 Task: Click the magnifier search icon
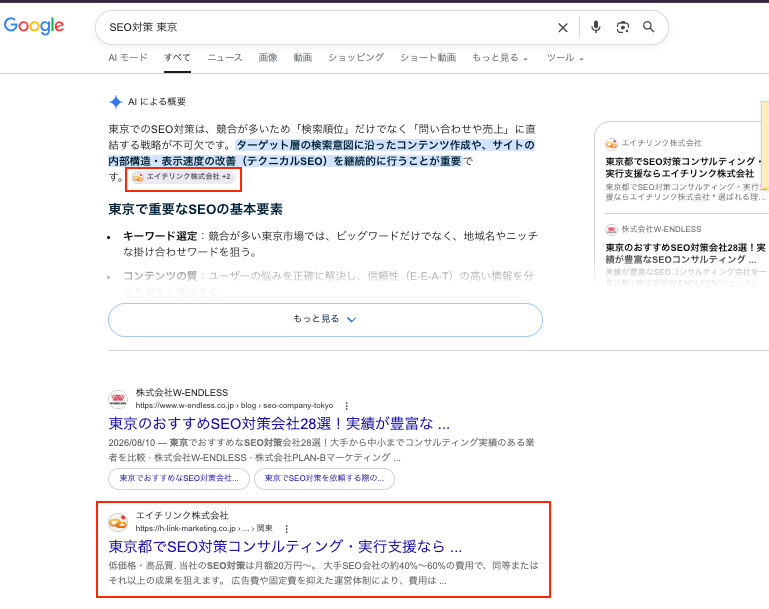(x=648, y=27)
